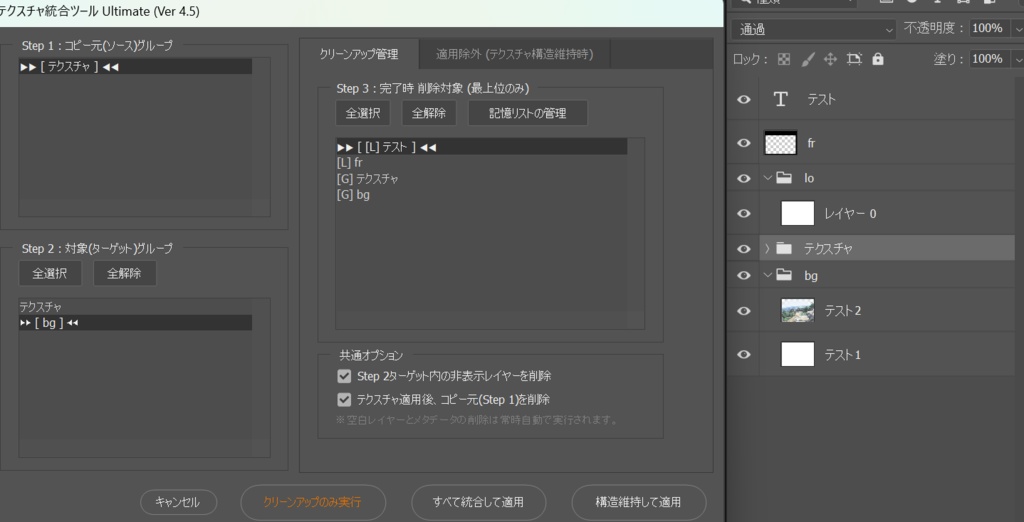Expand the テクスチャ group

(767, 248)
